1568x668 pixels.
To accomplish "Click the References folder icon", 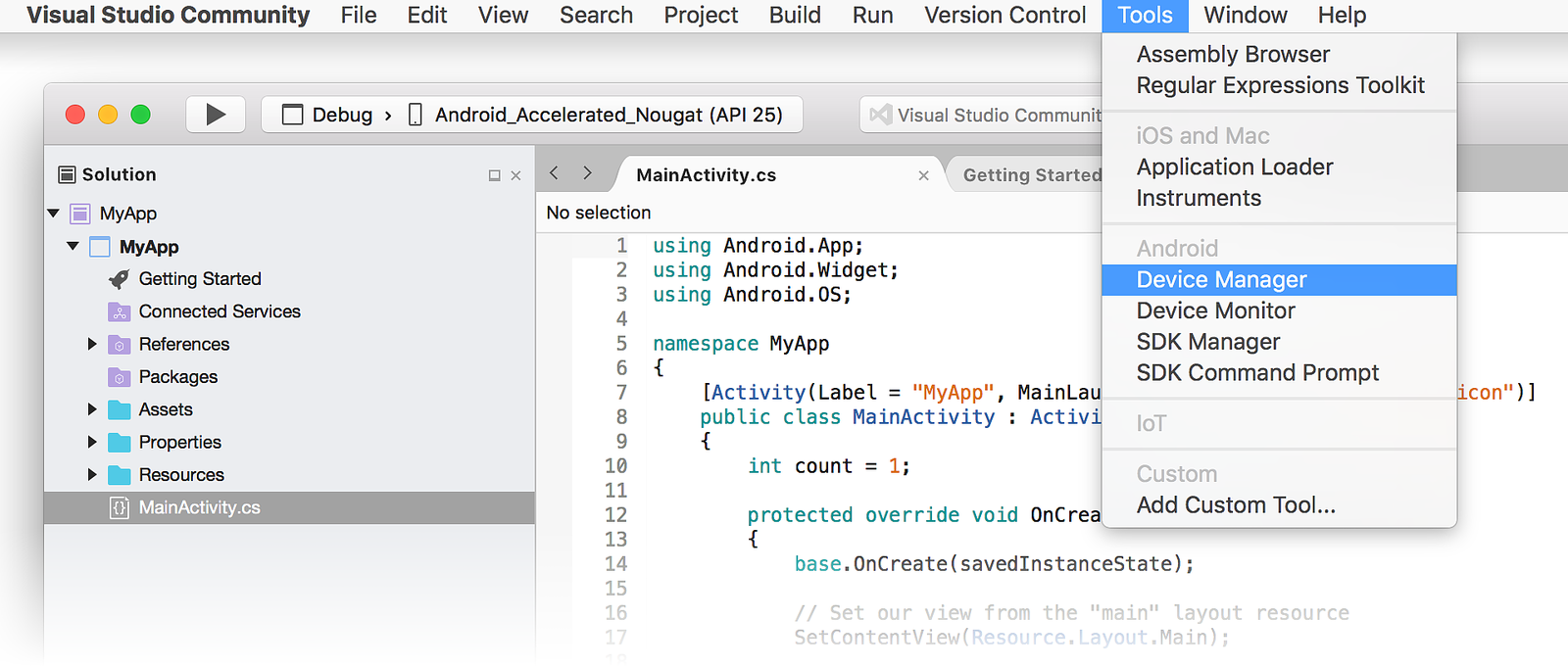I will click(119, 345).
